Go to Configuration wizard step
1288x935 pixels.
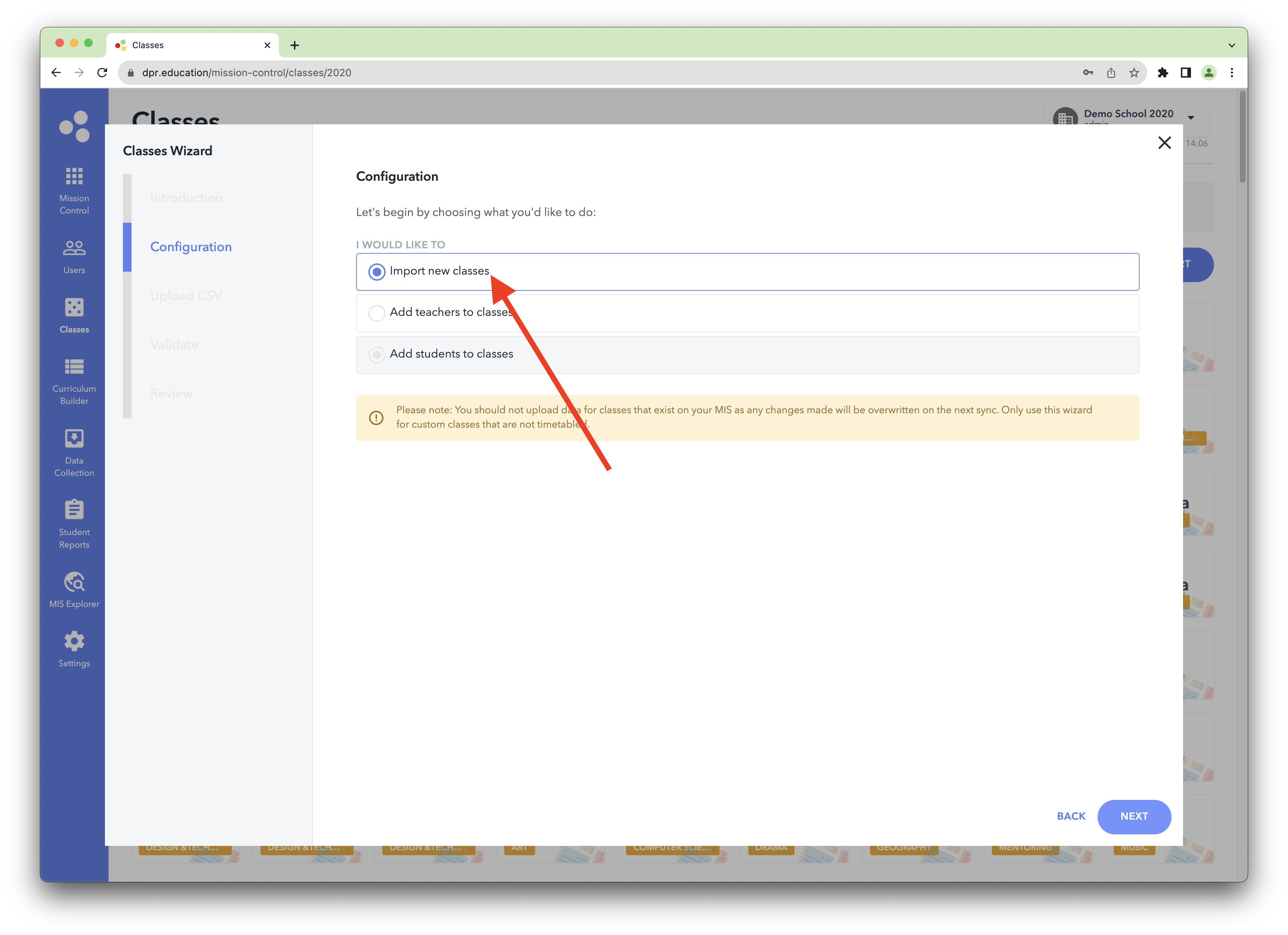point(191,247)
